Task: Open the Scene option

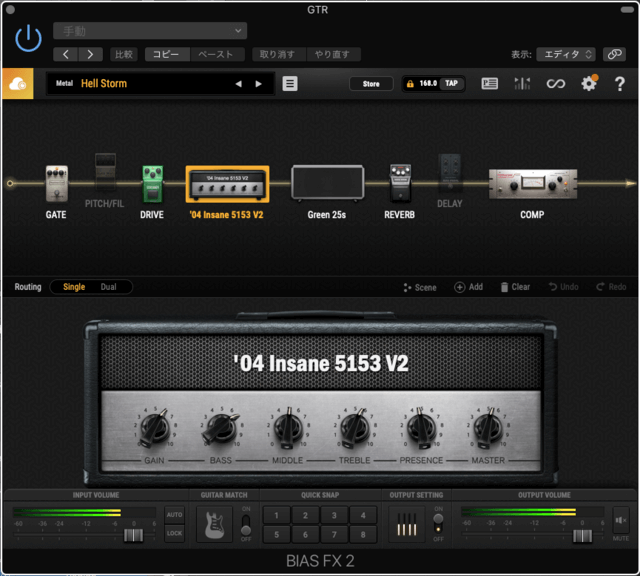Action: point(420,287)
